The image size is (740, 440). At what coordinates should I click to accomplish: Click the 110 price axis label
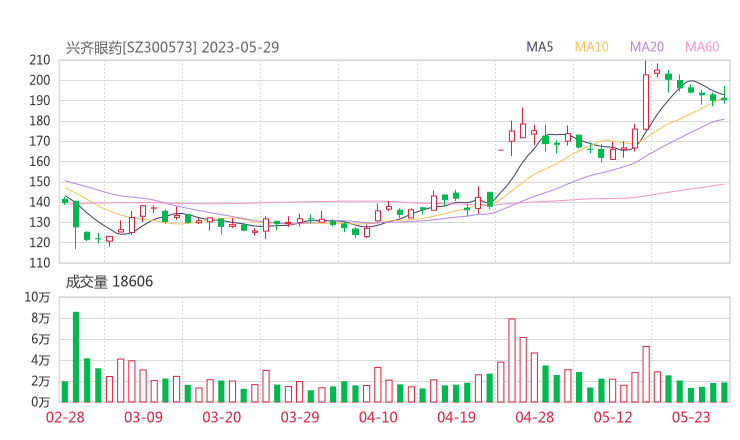(40, 263)
